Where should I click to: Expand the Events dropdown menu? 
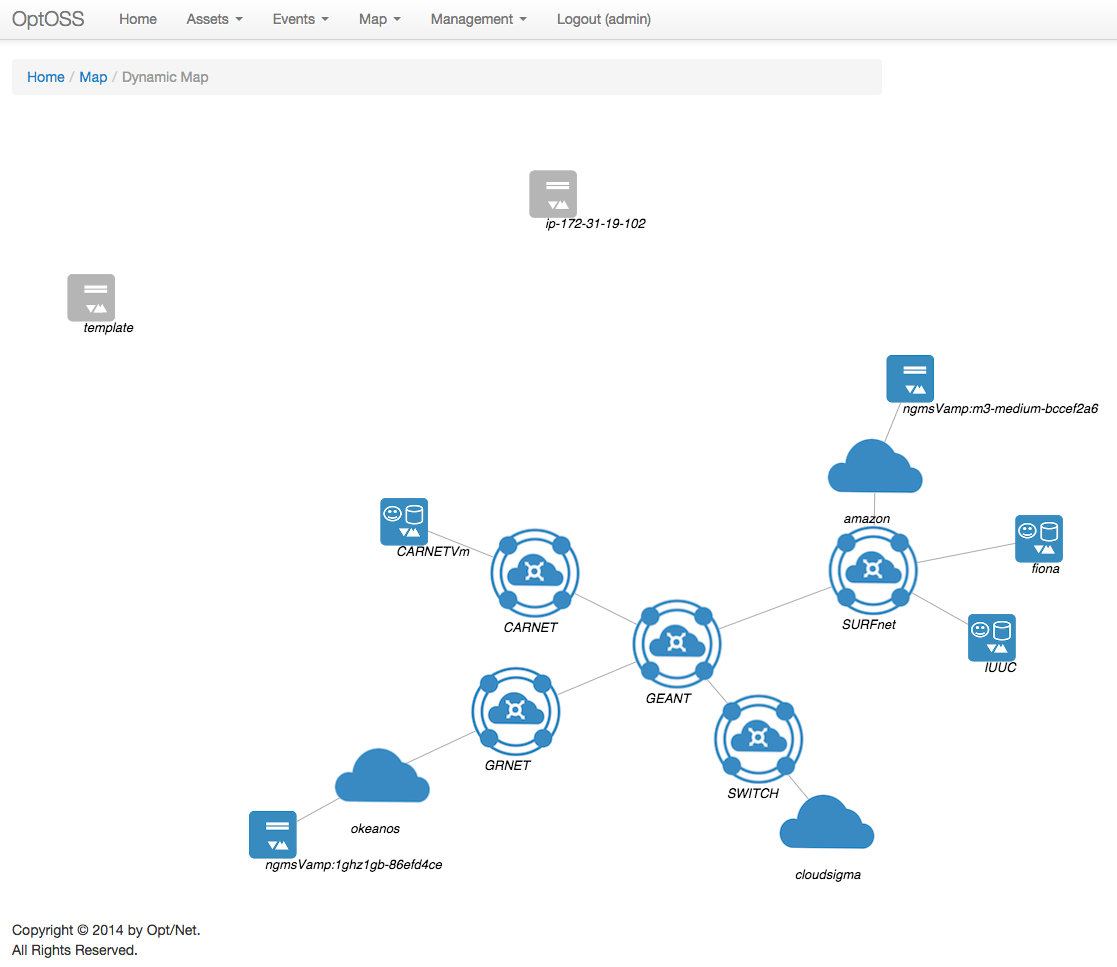point(300,18)
